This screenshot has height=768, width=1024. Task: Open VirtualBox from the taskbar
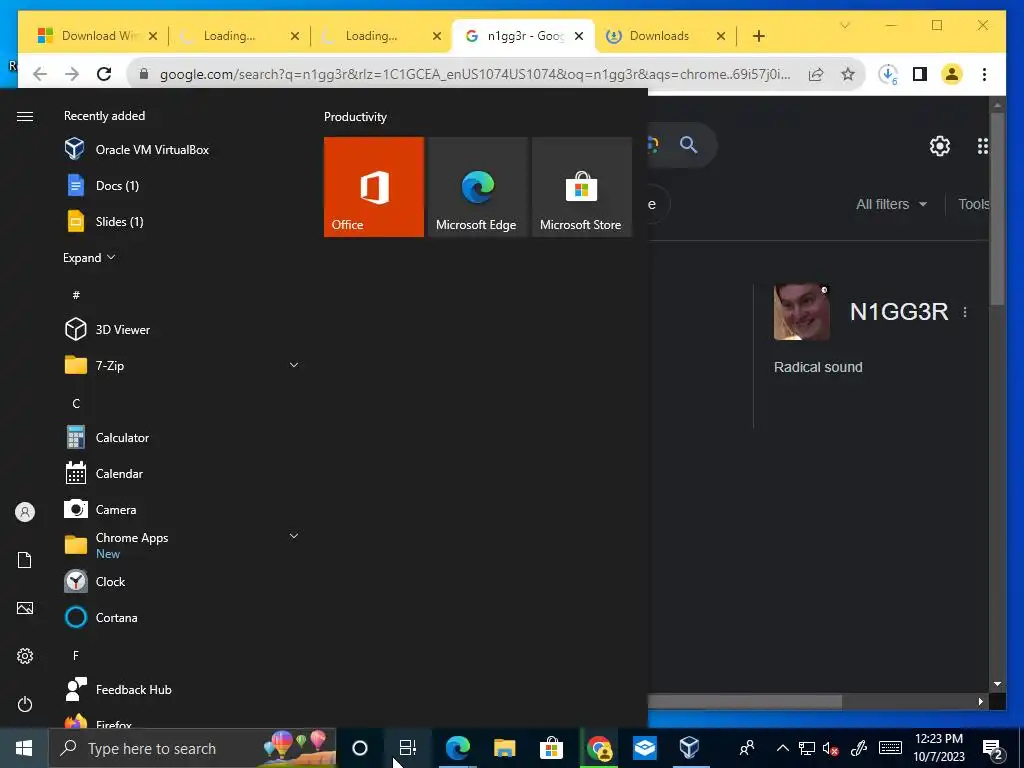pyautogui.click(x=690, y=748)
